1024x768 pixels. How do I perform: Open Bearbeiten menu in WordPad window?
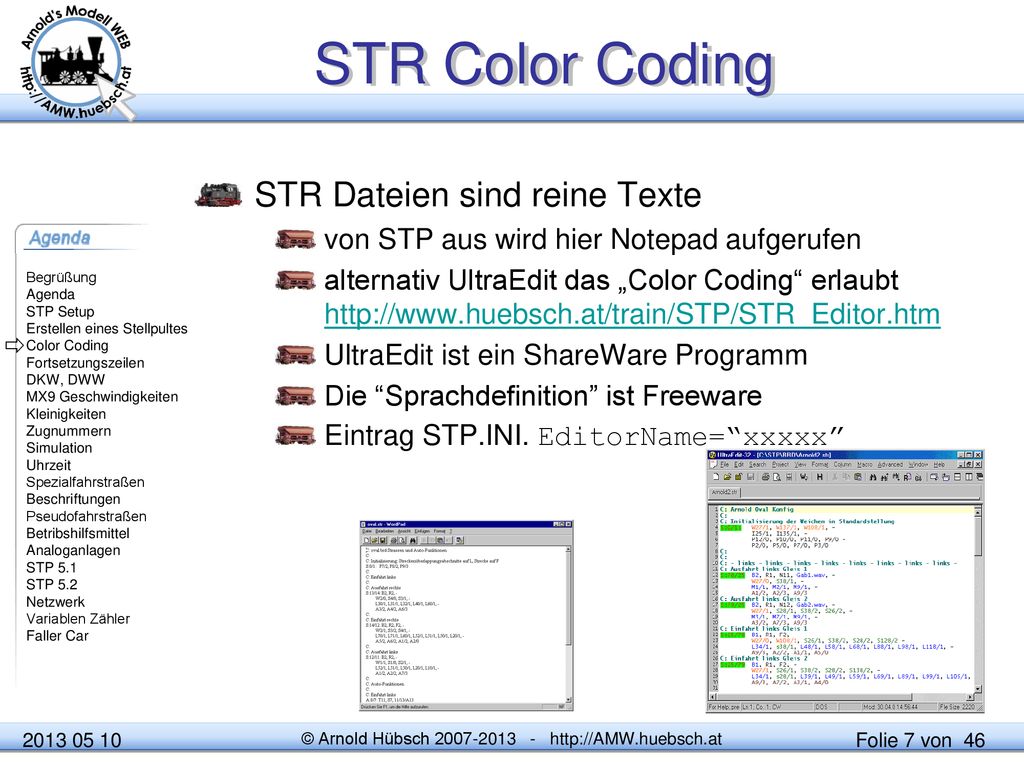[x=385, y=531]
